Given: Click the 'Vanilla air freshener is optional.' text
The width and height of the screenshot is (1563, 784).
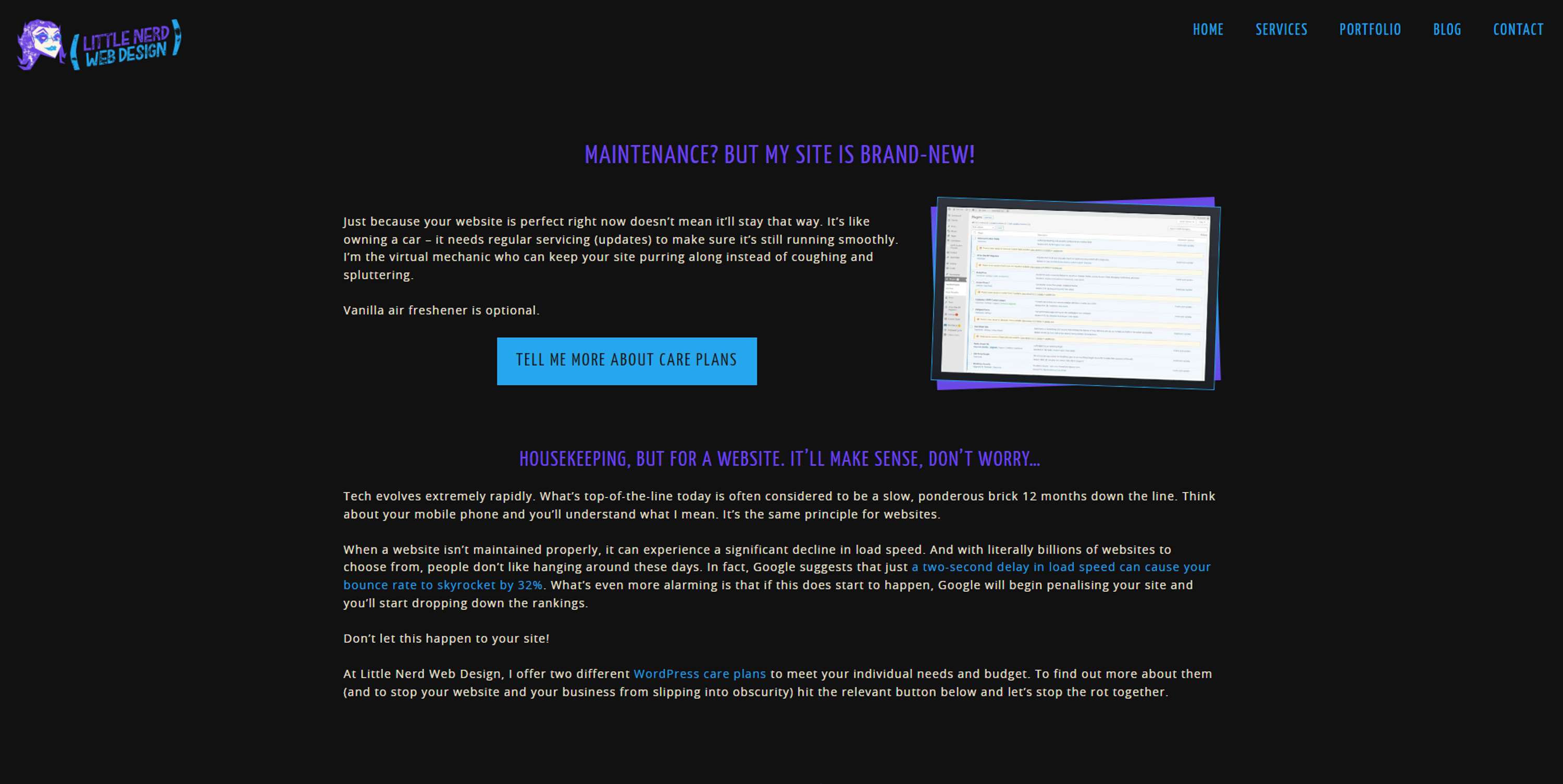Looking at the screenshot, I should pos(441,310).
